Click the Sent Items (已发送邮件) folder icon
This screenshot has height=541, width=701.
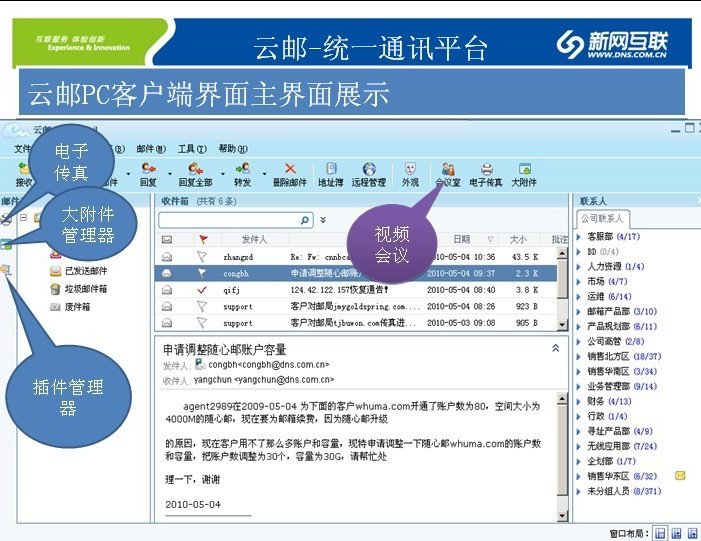[55, 271]
